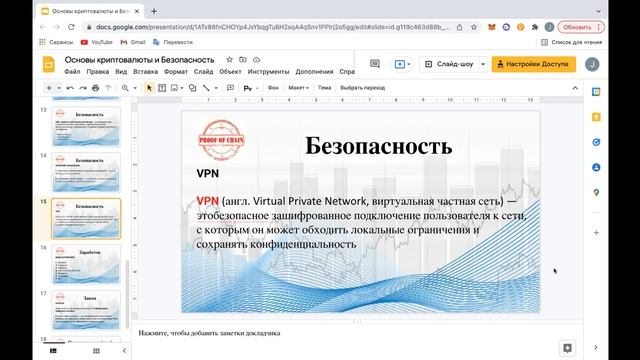Select slide 17 Закон thumbnail
The width and height of the screenshot is (640, 360).
coord(86,310)
